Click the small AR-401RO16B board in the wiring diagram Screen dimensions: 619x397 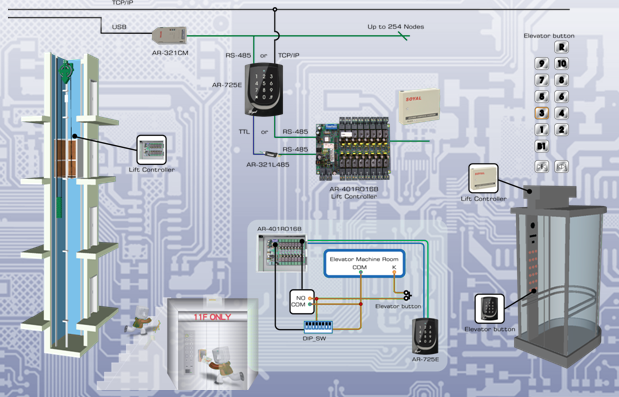pos(282,253)
